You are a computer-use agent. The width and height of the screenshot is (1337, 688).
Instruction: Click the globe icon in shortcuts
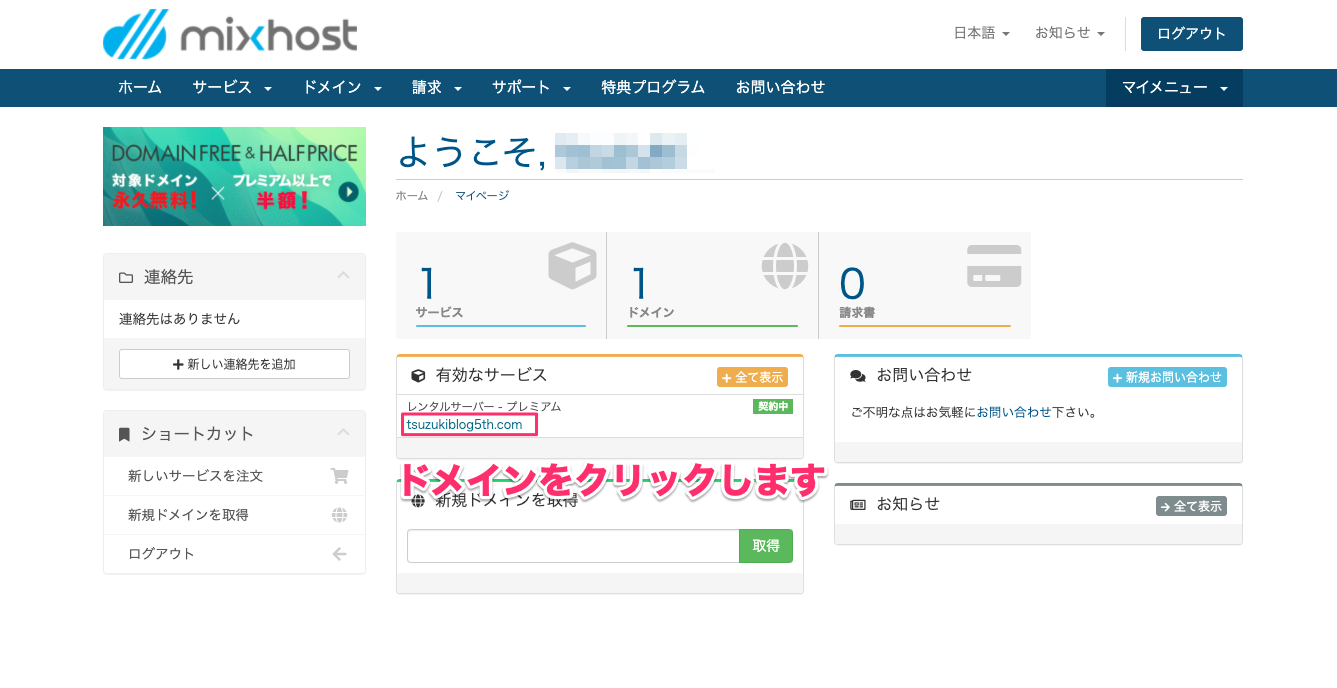click(339, 515)
